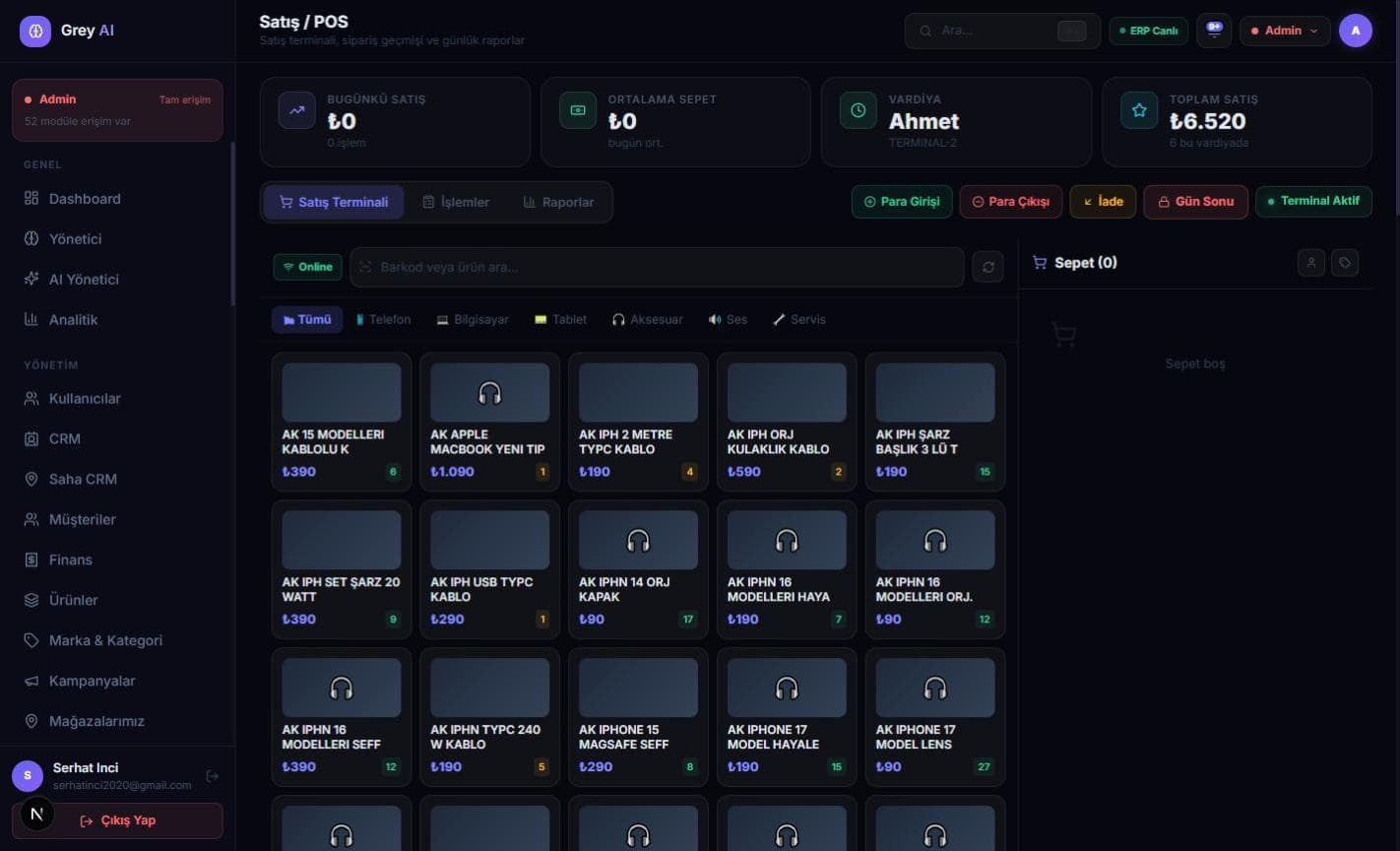Screen dimensions: 1400x851
Task: Click the Gün Sonu button
Action: pos(1195,201)
